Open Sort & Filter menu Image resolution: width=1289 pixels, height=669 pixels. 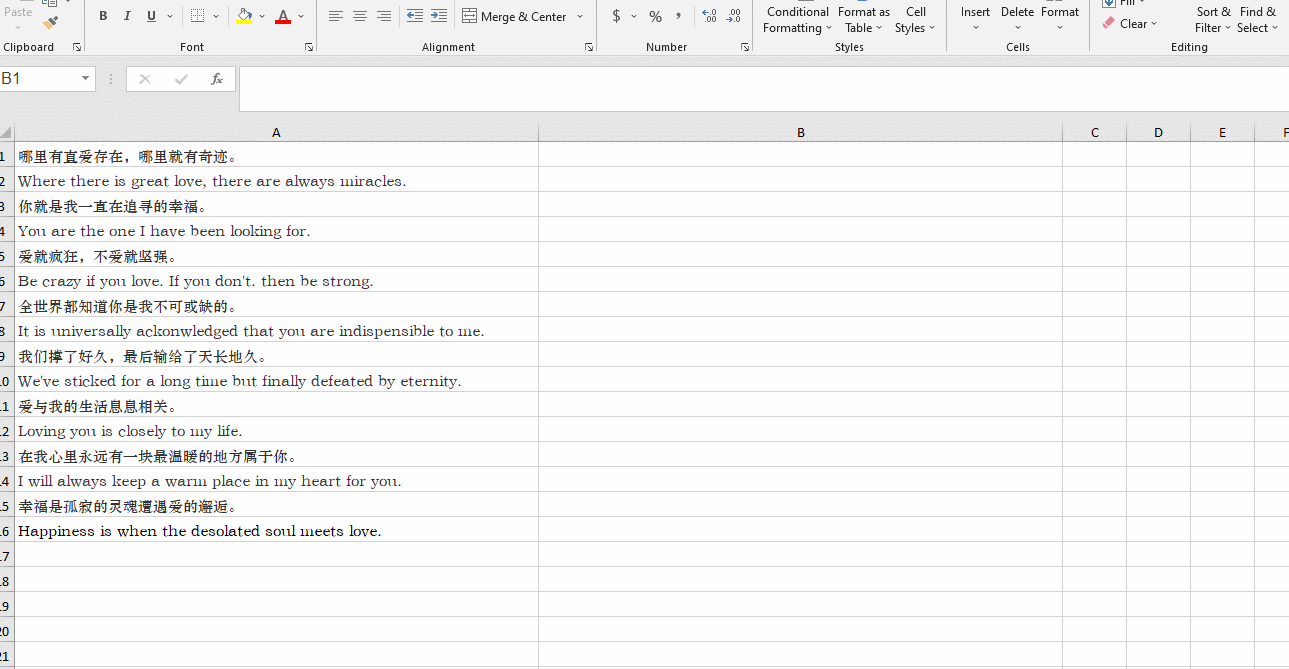pos(1213,18)
